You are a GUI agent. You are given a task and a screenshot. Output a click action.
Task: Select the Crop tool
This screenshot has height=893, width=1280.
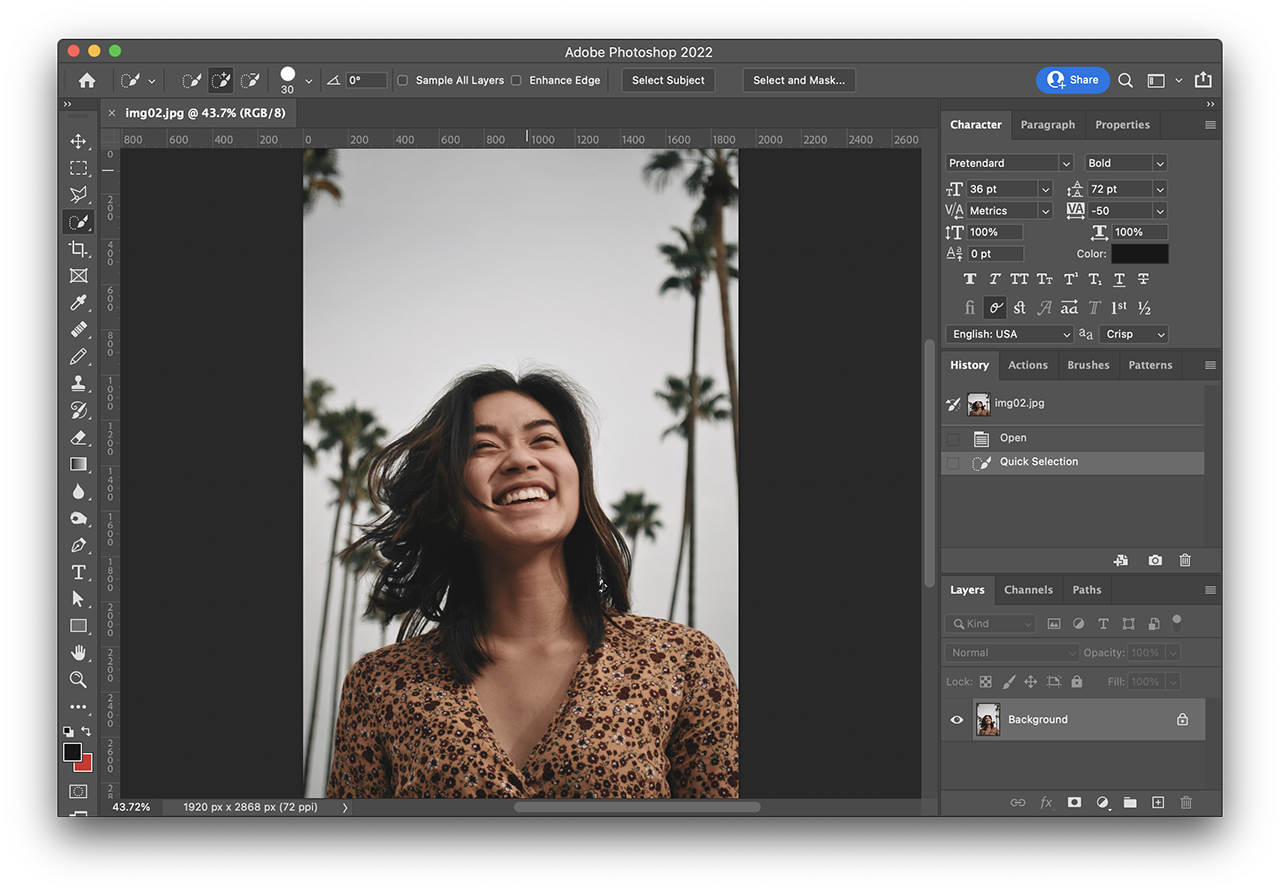click(x=79, y=249)
